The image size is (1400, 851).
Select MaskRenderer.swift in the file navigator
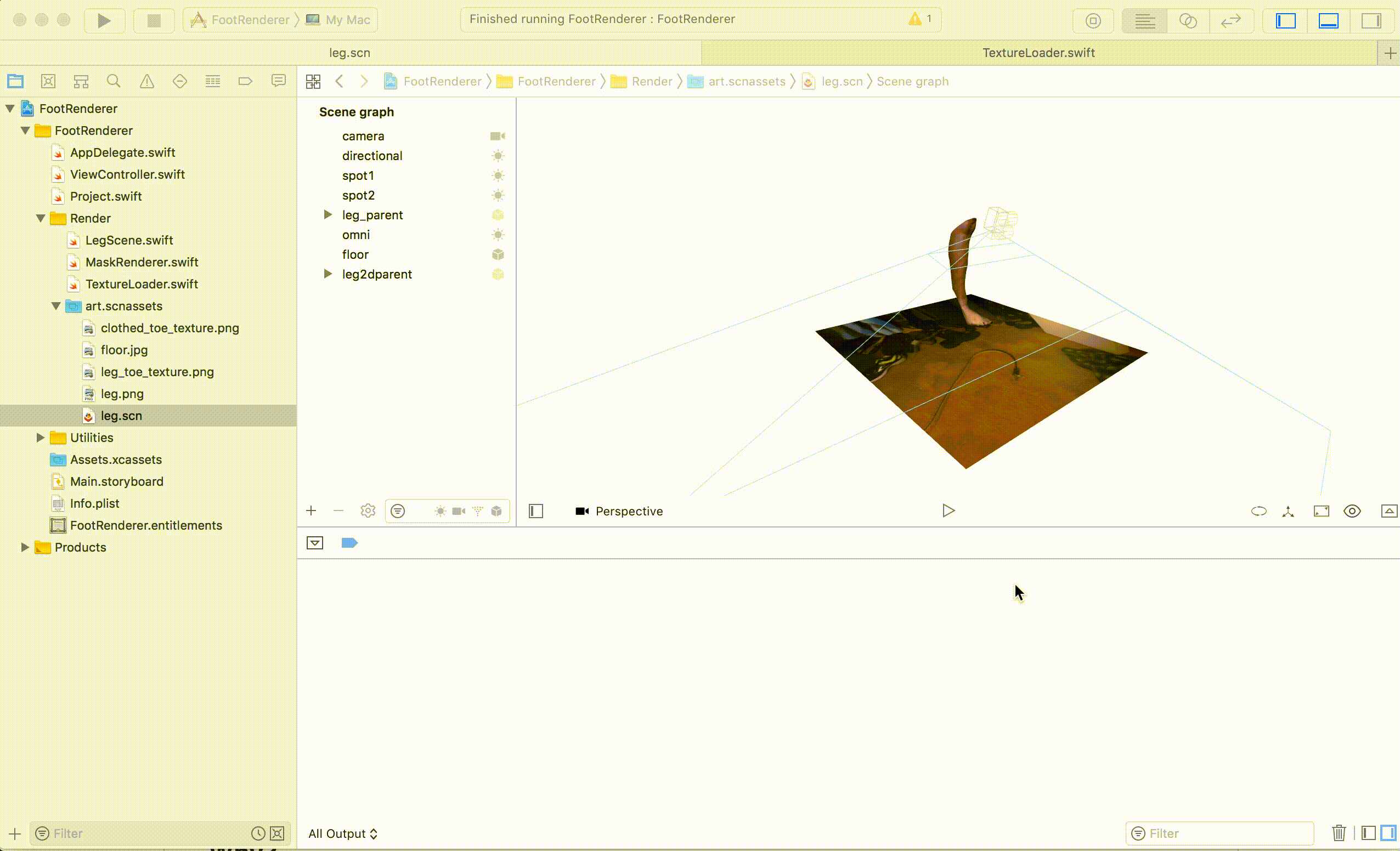[142, 262]
